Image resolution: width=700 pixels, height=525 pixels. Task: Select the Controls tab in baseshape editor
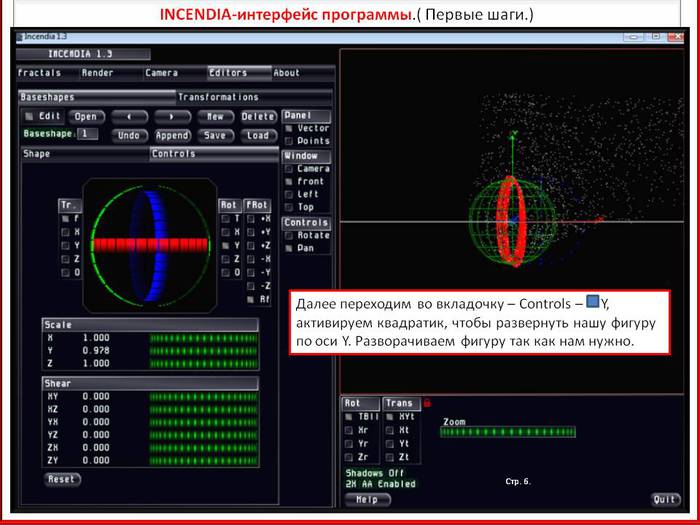(x=214, y=154)
